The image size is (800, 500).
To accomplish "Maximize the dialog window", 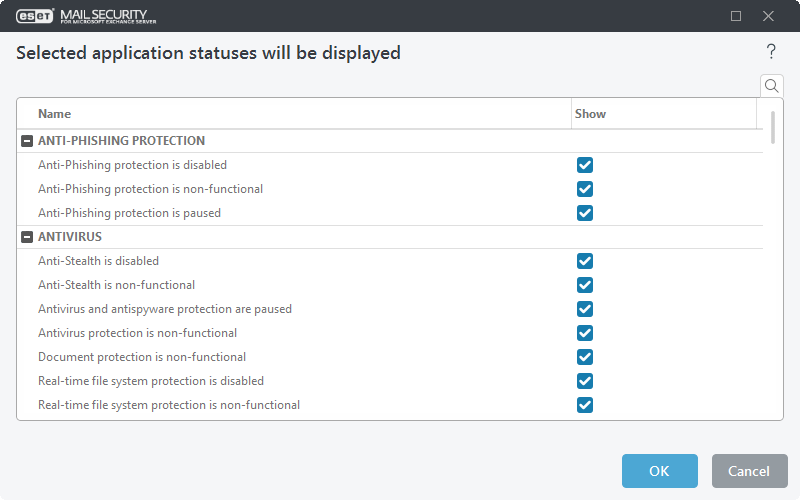I will 737,16.
